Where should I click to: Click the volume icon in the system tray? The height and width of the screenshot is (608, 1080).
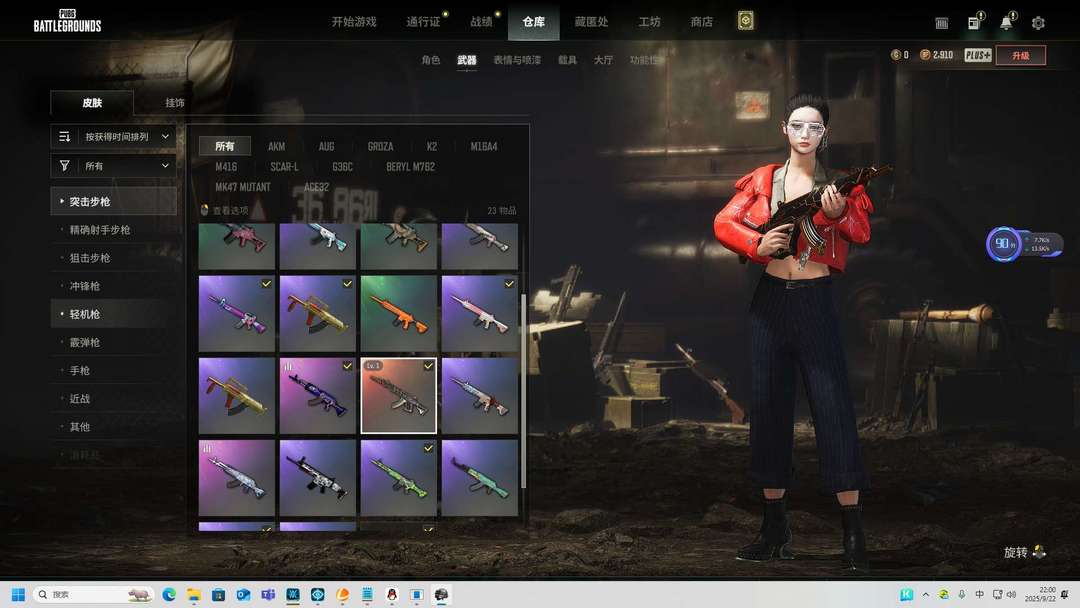[1011, 594]
